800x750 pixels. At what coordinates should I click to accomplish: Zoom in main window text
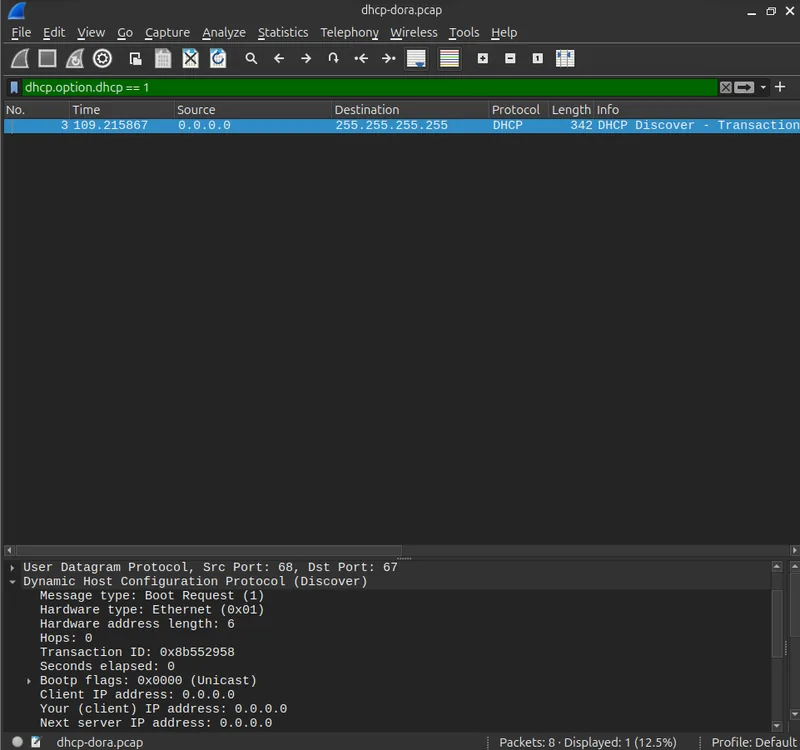(x=483, y=59)
